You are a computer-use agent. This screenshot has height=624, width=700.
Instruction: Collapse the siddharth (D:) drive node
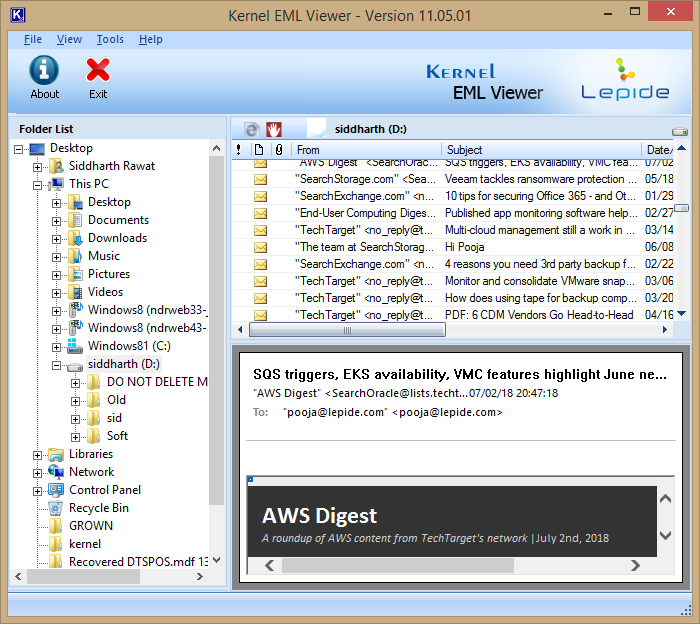(x=56, y=365)
